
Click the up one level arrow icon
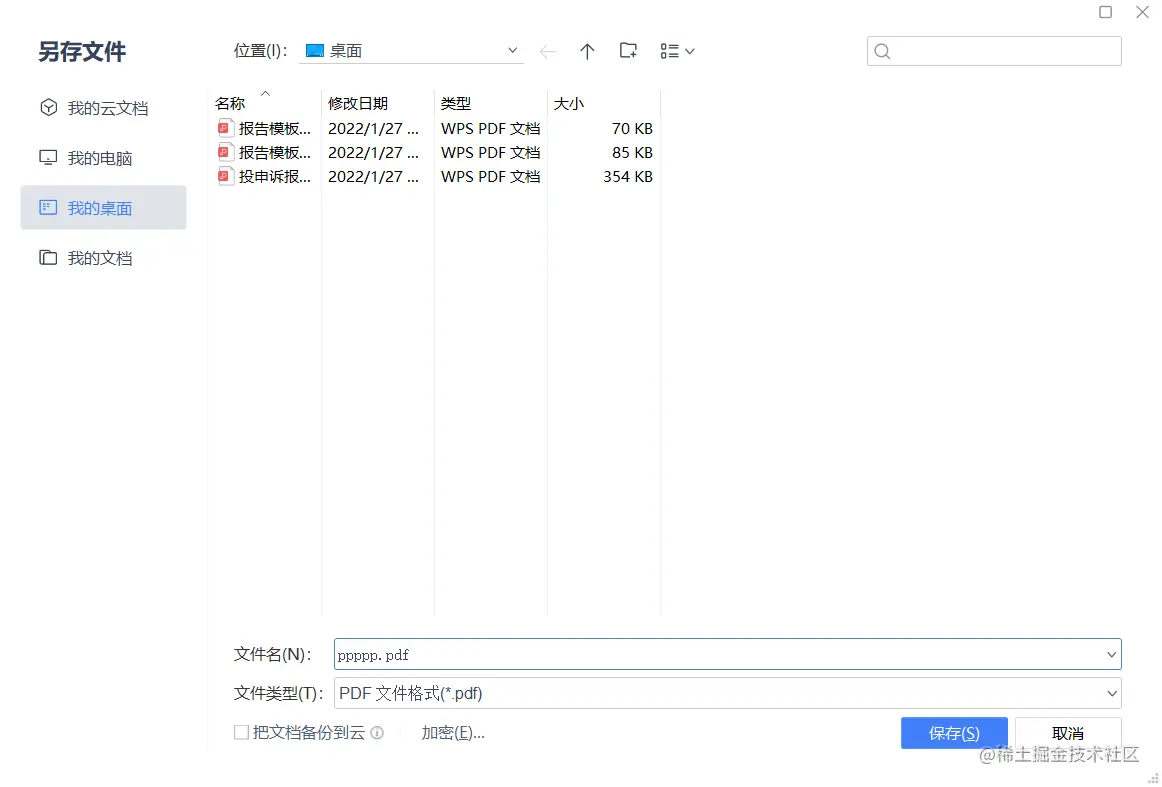pos(587,51)
